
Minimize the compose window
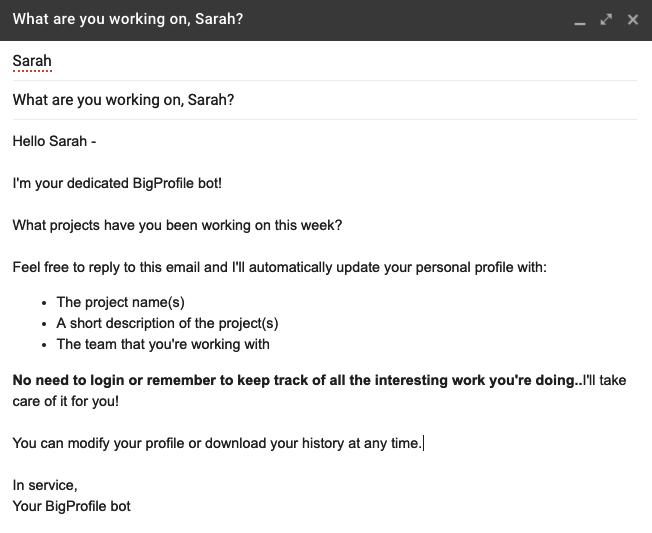[x=580, y=20]
